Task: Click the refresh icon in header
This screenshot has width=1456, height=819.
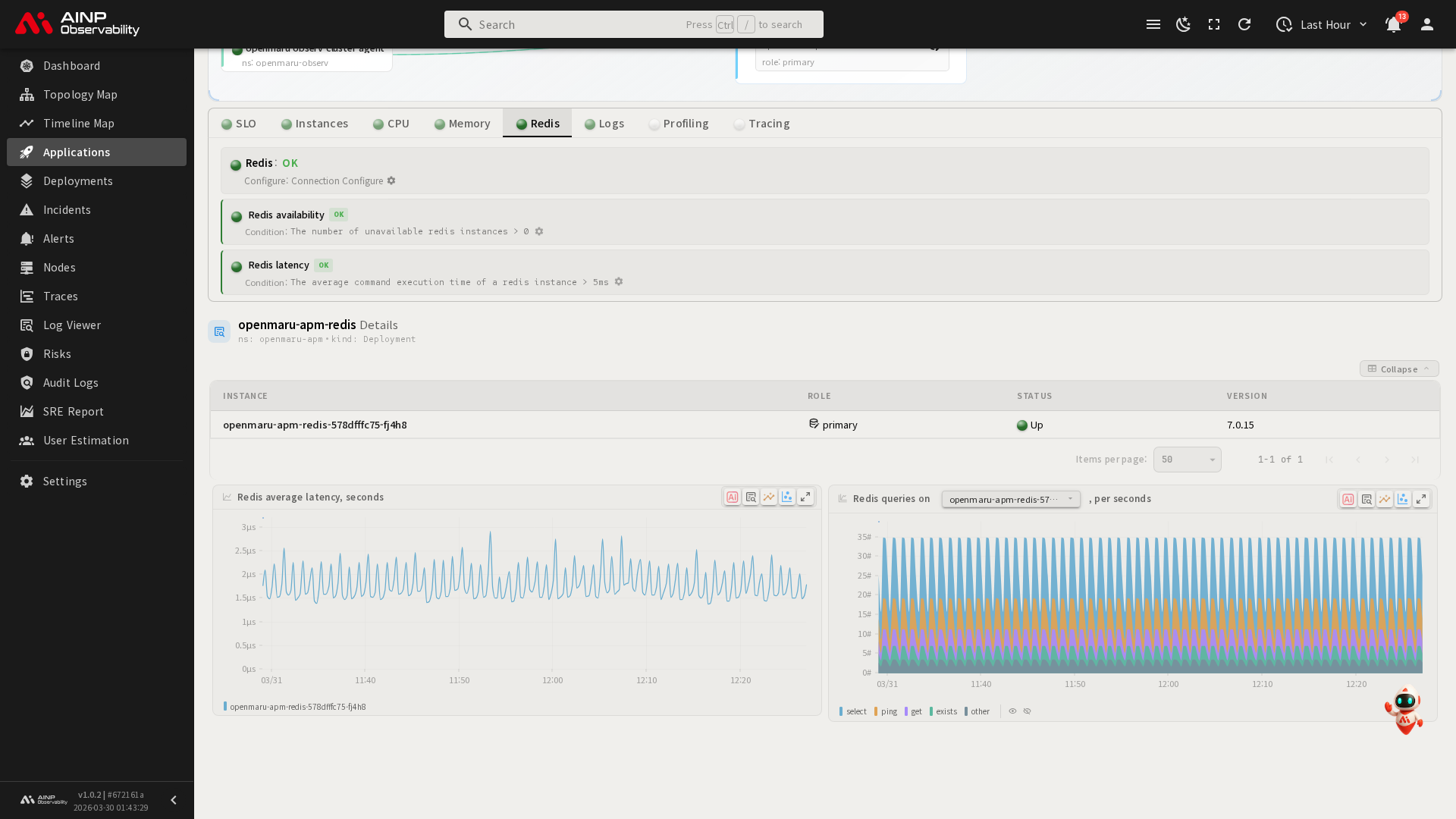Action: coord(1244,24)
